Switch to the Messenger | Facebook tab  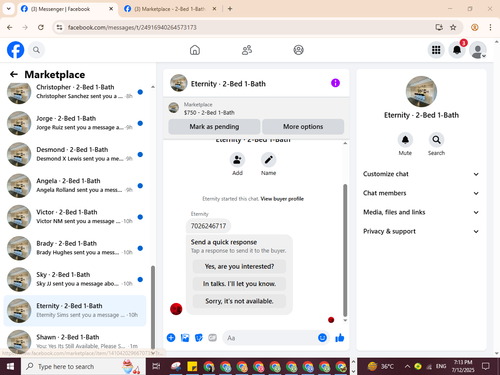pyautogui.click(x=66, y=9)
